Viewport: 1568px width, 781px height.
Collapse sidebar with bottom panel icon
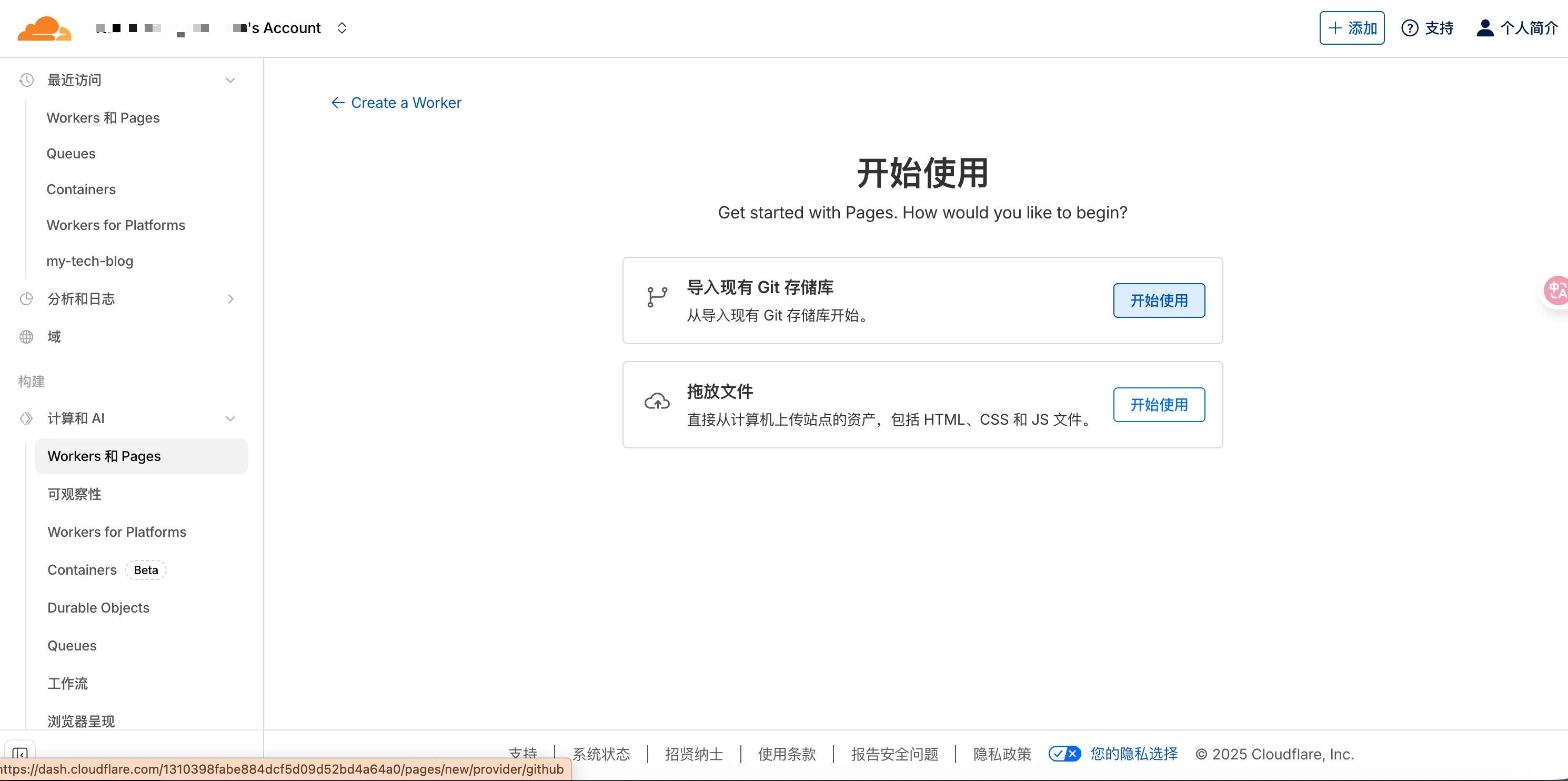click(x=19, y=754)
